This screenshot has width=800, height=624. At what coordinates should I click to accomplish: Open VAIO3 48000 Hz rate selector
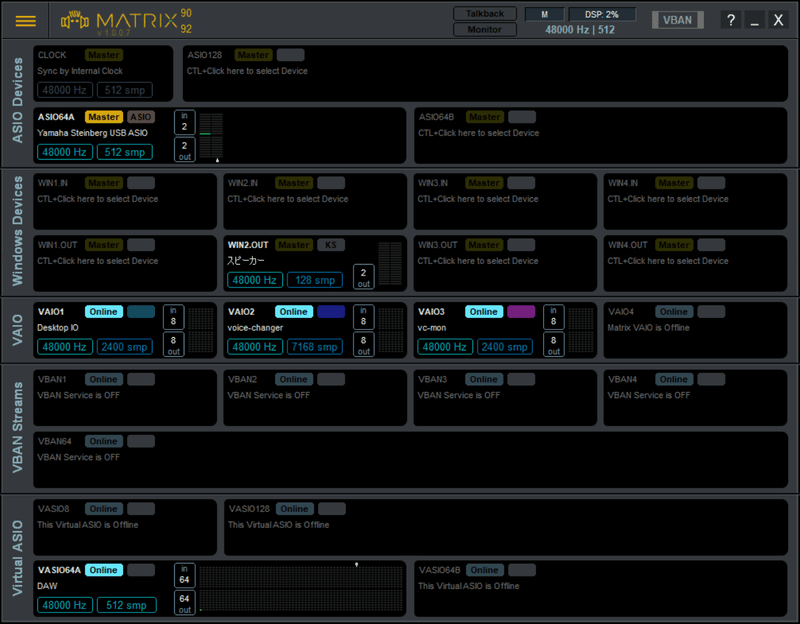445,347
